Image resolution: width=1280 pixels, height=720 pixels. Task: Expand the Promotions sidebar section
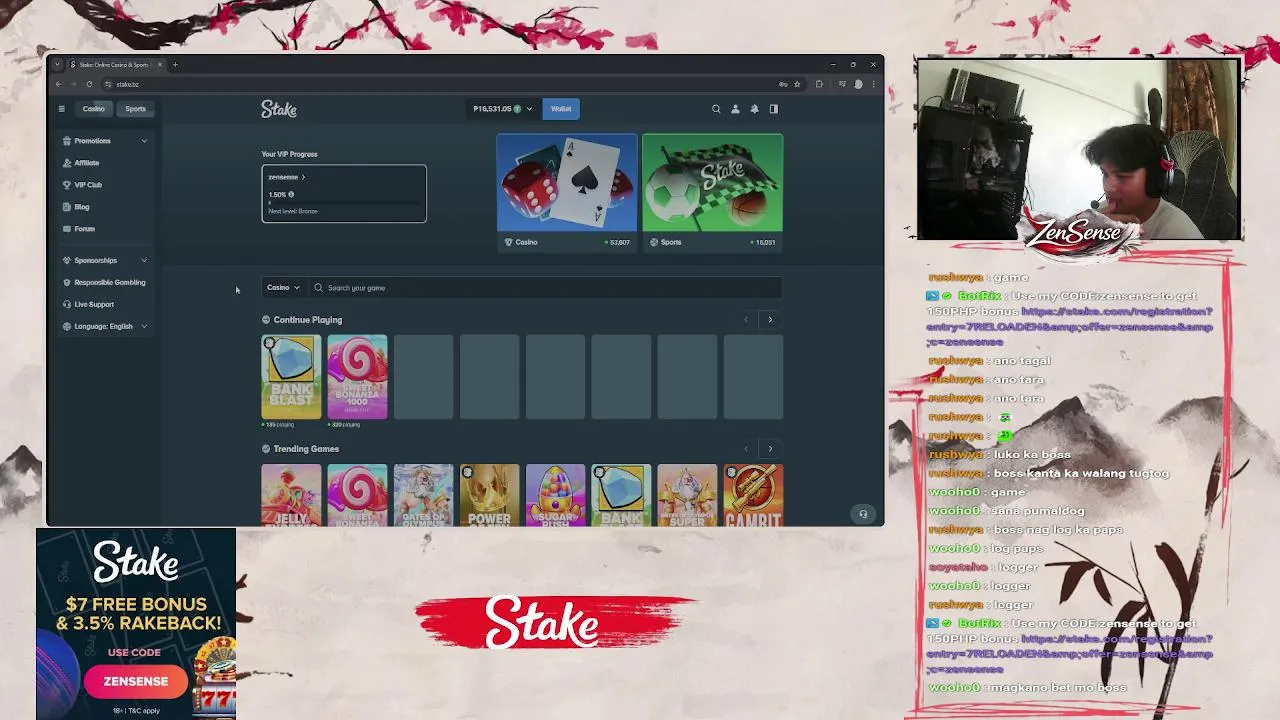pyautogui.click(x=144, y=141)
